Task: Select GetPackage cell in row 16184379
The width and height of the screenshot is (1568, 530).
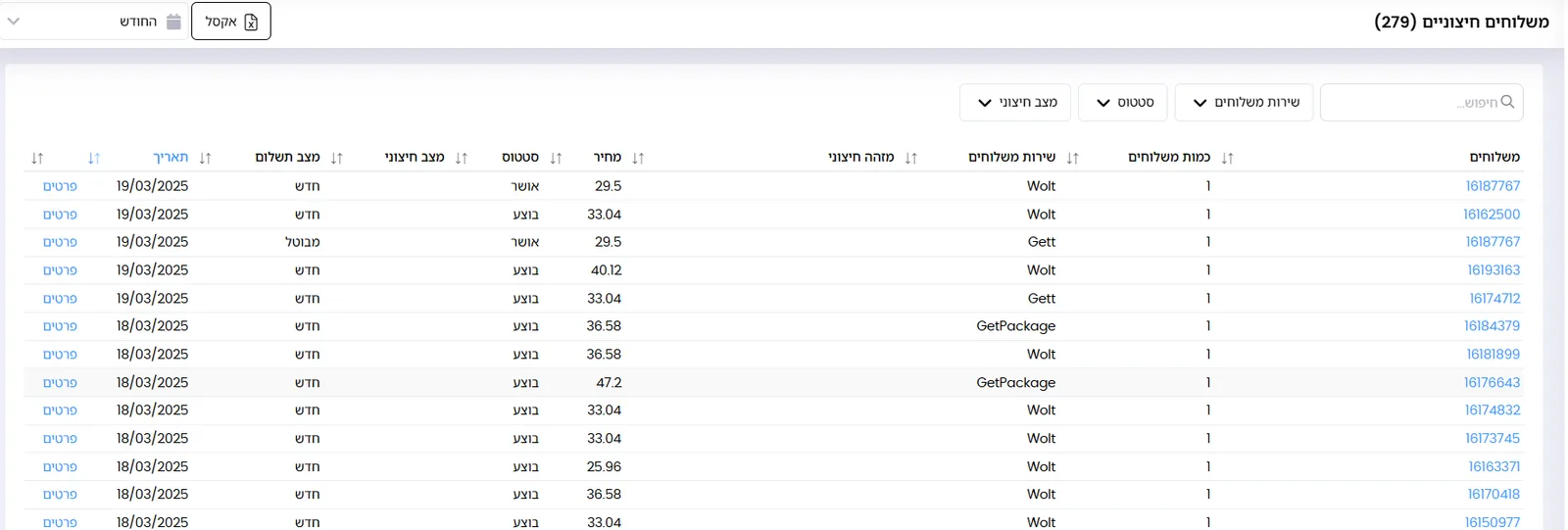Action: (1016, 326)
